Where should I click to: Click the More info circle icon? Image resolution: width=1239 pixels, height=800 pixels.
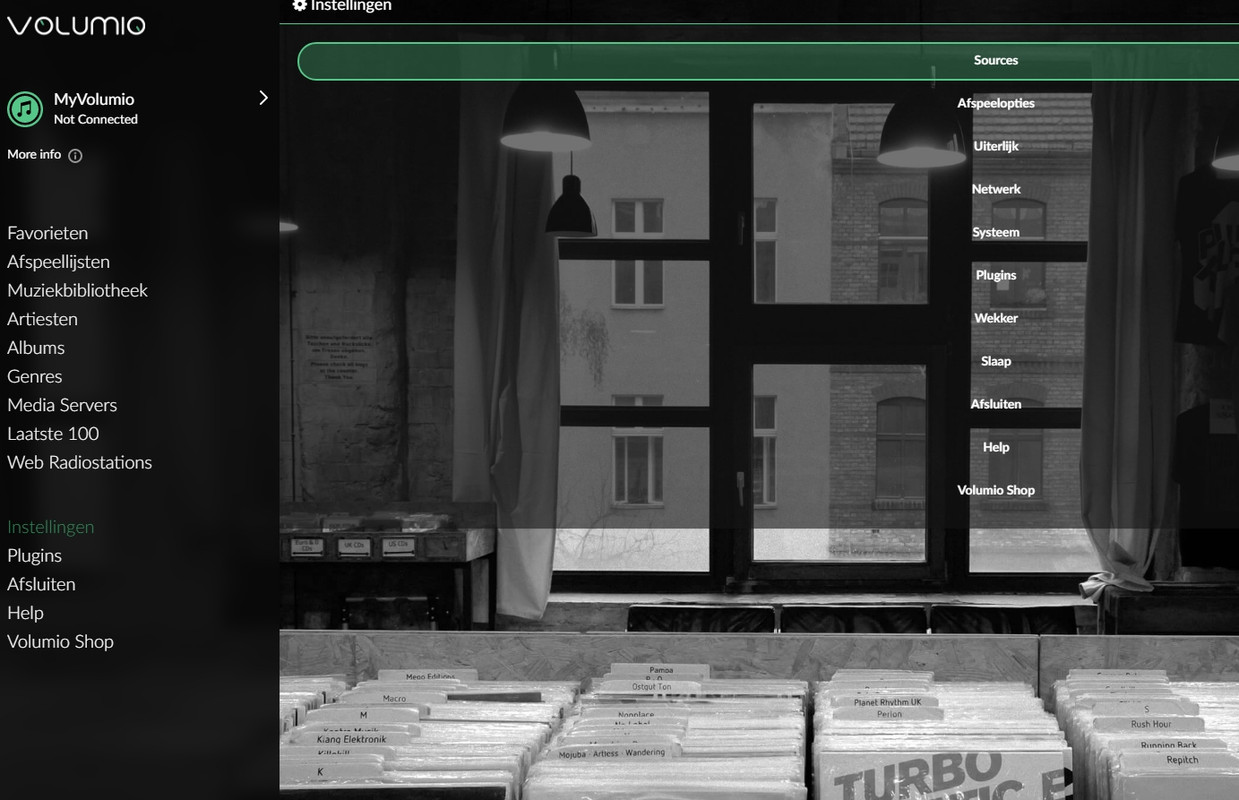75,155
